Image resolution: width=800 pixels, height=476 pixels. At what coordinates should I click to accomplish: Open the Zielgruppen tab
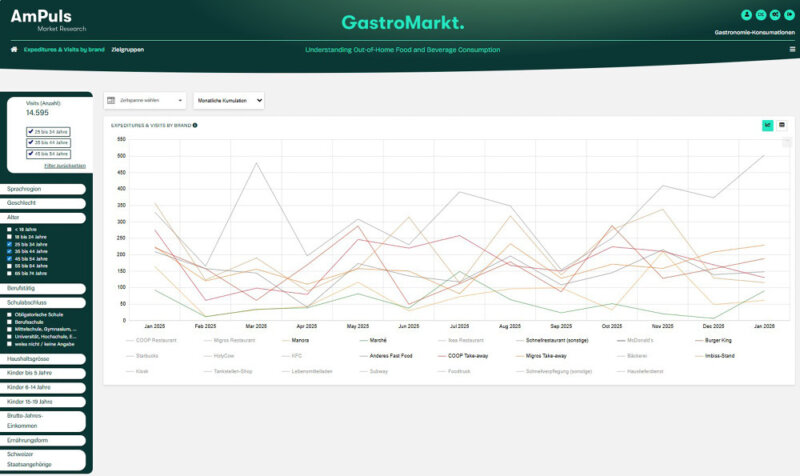(128, 49)
